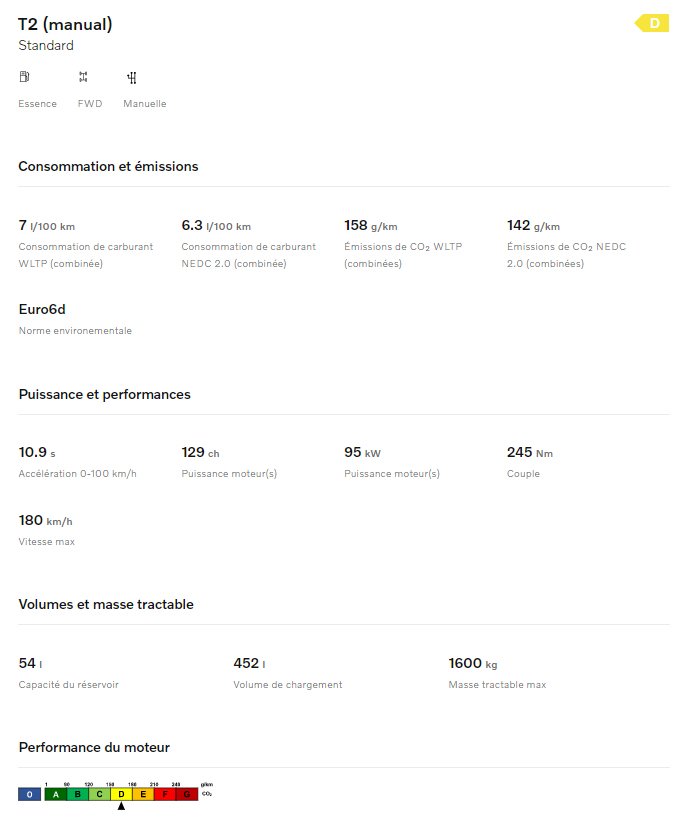This screenshot has height=821, width=689.
Task: Select the red F rating
Action: pyautogui.click(x=164, y=794)
